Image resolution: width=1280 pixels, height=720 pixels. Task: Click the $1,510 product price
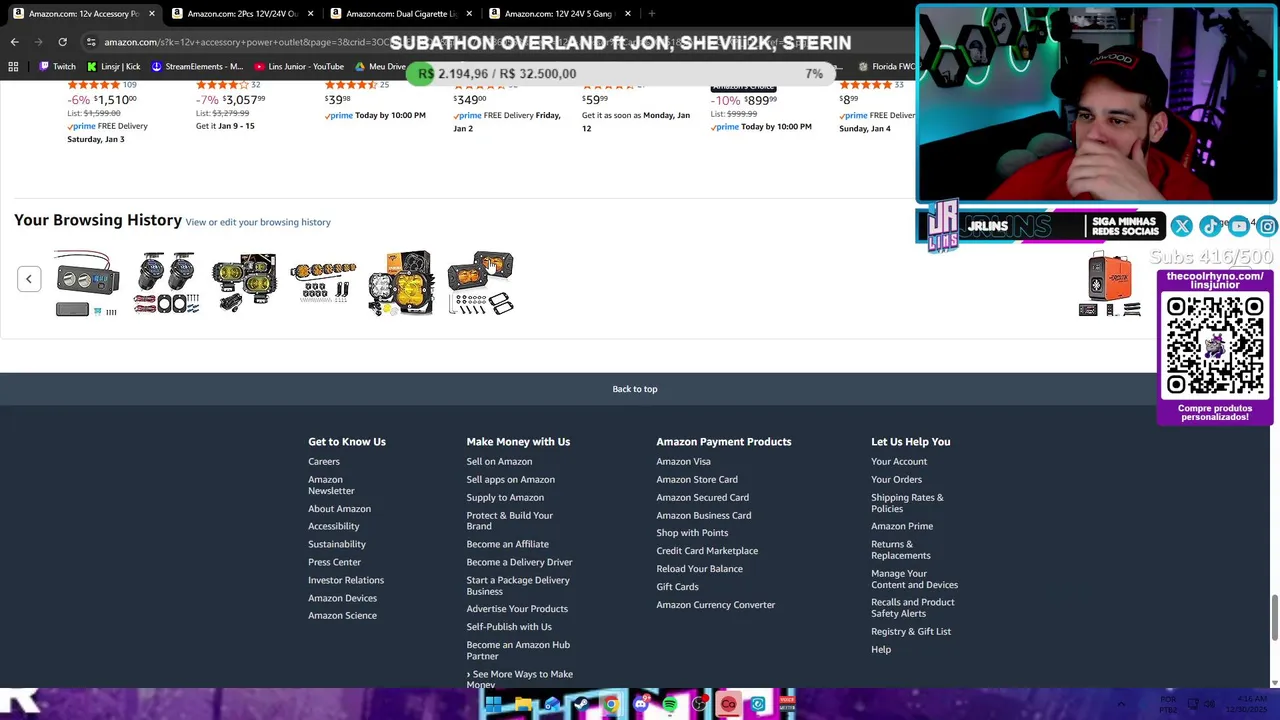pyautogui.click(x=115, y=100)
